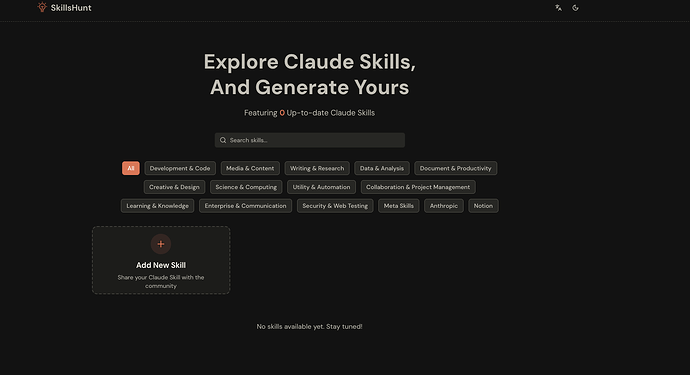Pick Learning & Knowledge category
The height and width of the screenshot is (375, 690).
[x=158, y=206]
